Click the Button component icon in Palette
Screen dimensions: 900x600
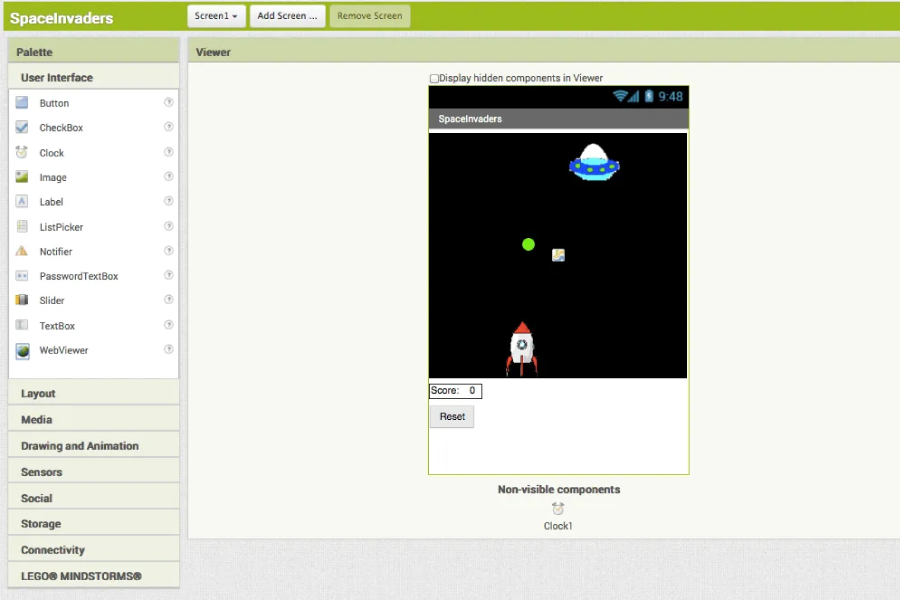coord(22,103)
